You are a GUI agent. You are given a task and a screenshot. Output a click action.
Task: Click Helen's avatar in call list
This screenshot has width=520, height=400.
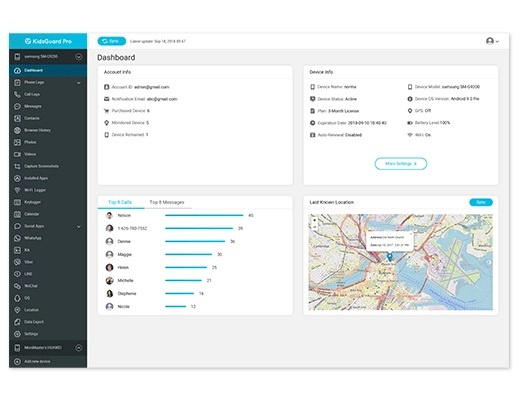click(109, 268)
